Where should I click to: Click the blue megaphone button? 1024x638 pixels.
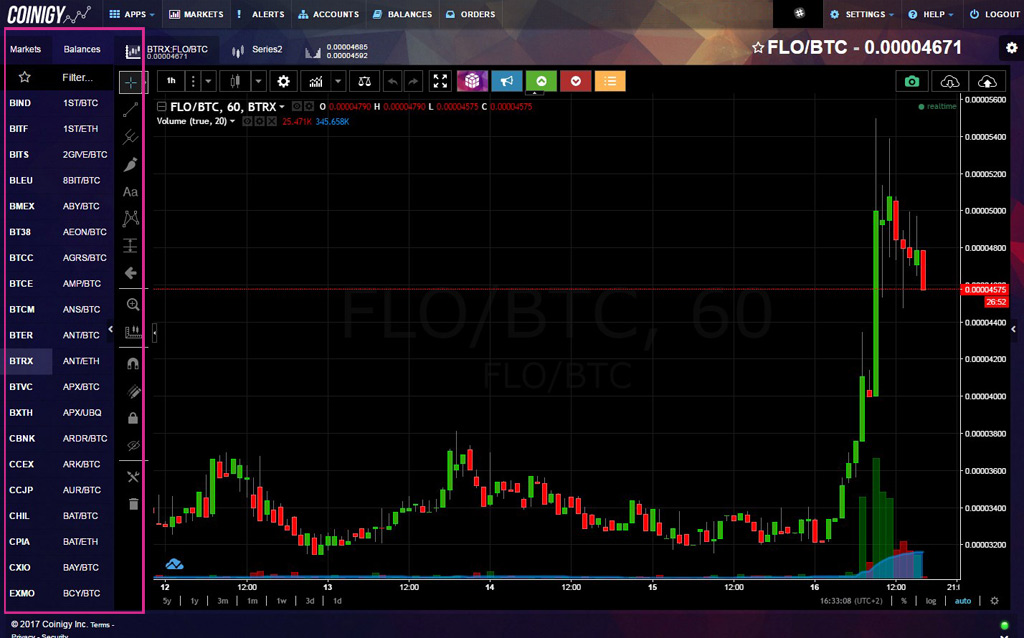[507, 81]
